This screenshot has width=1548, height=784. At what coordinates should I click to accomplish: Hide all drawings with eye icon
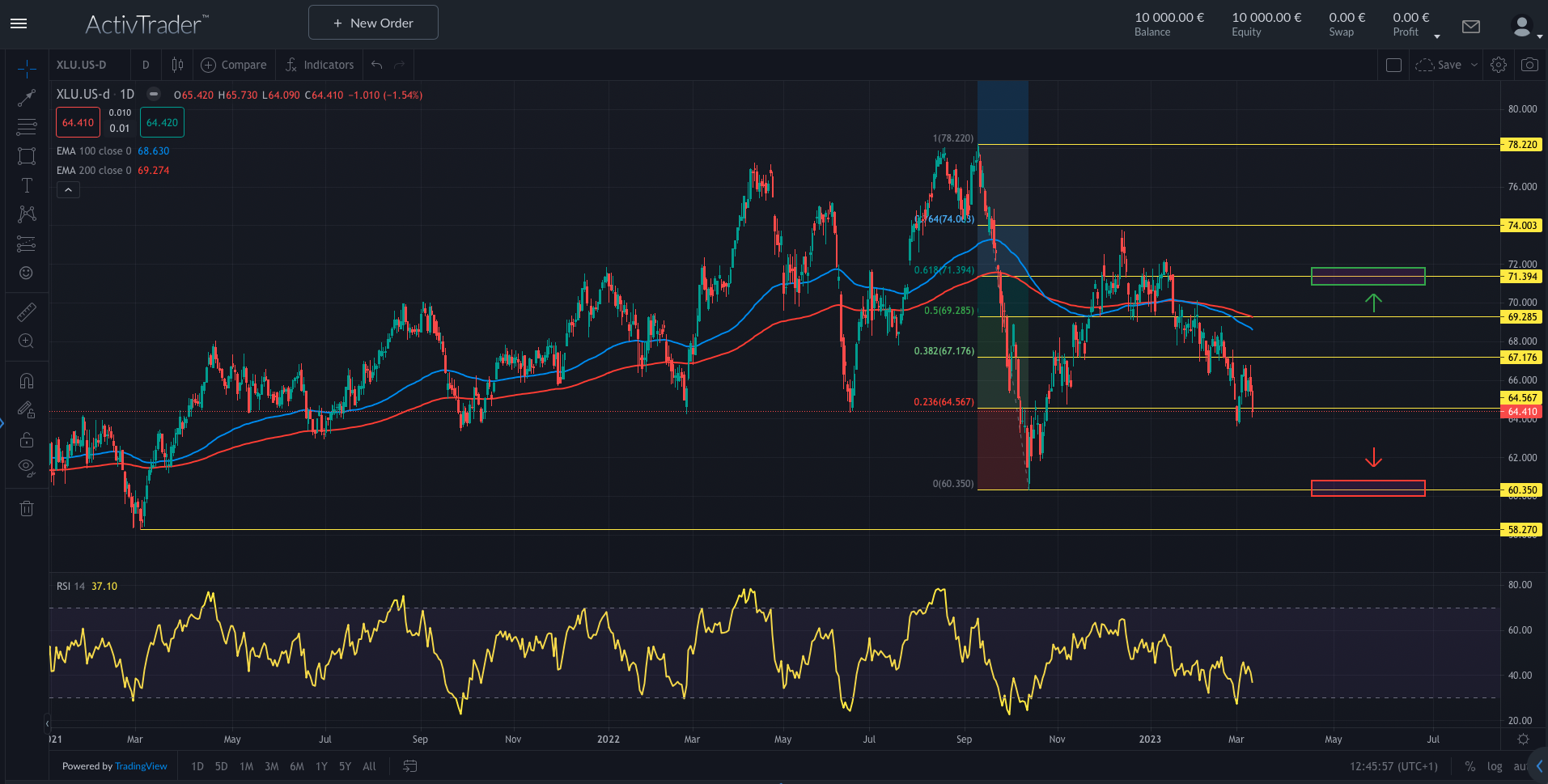pyautogui.click(x=27, y=467)
